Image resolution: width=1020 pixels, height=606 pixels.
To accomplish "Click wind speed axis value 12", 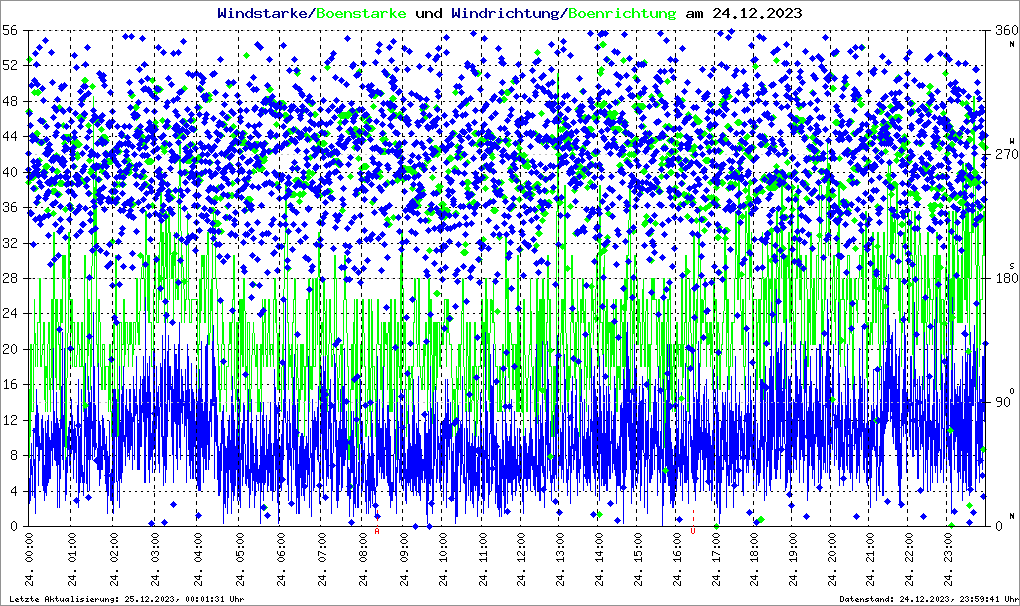I will [9, 420].
